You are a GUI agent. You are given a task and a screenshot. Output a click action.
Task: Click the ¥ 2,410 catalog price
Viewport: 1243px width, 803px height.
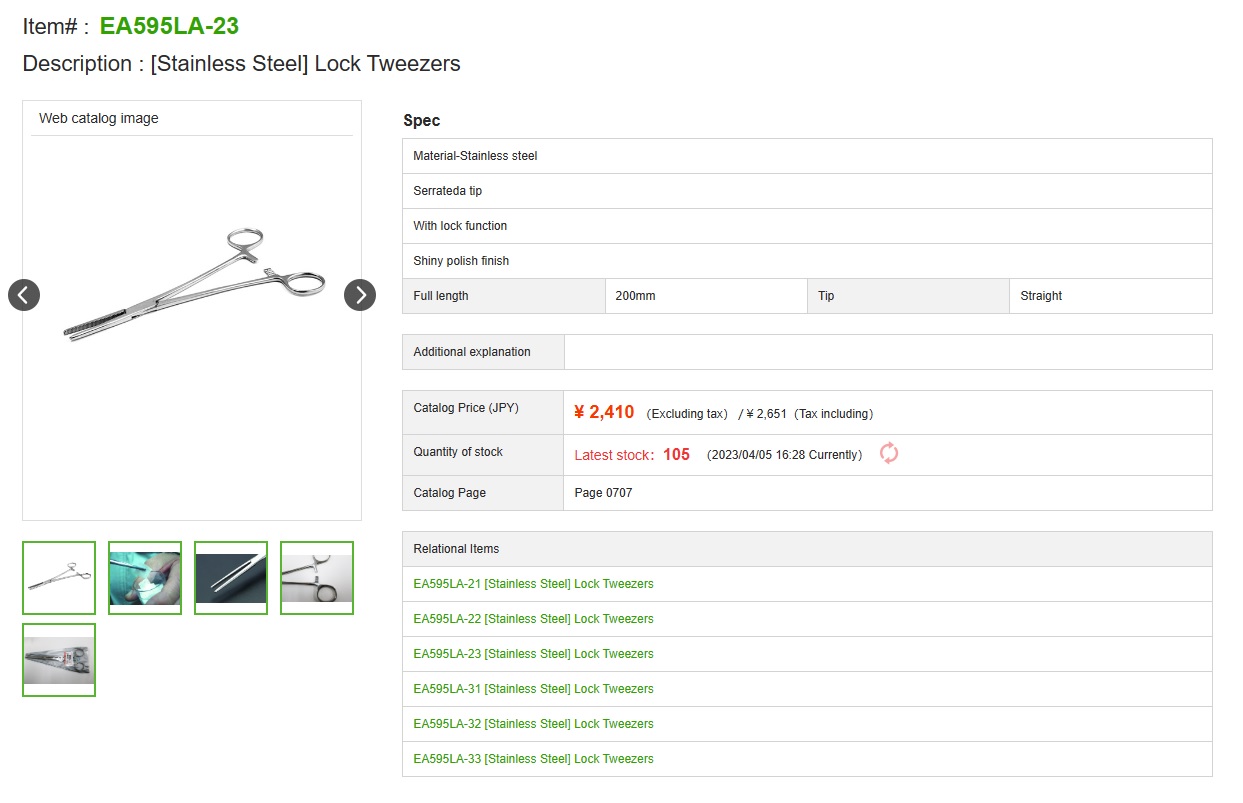tap(604, 412)
